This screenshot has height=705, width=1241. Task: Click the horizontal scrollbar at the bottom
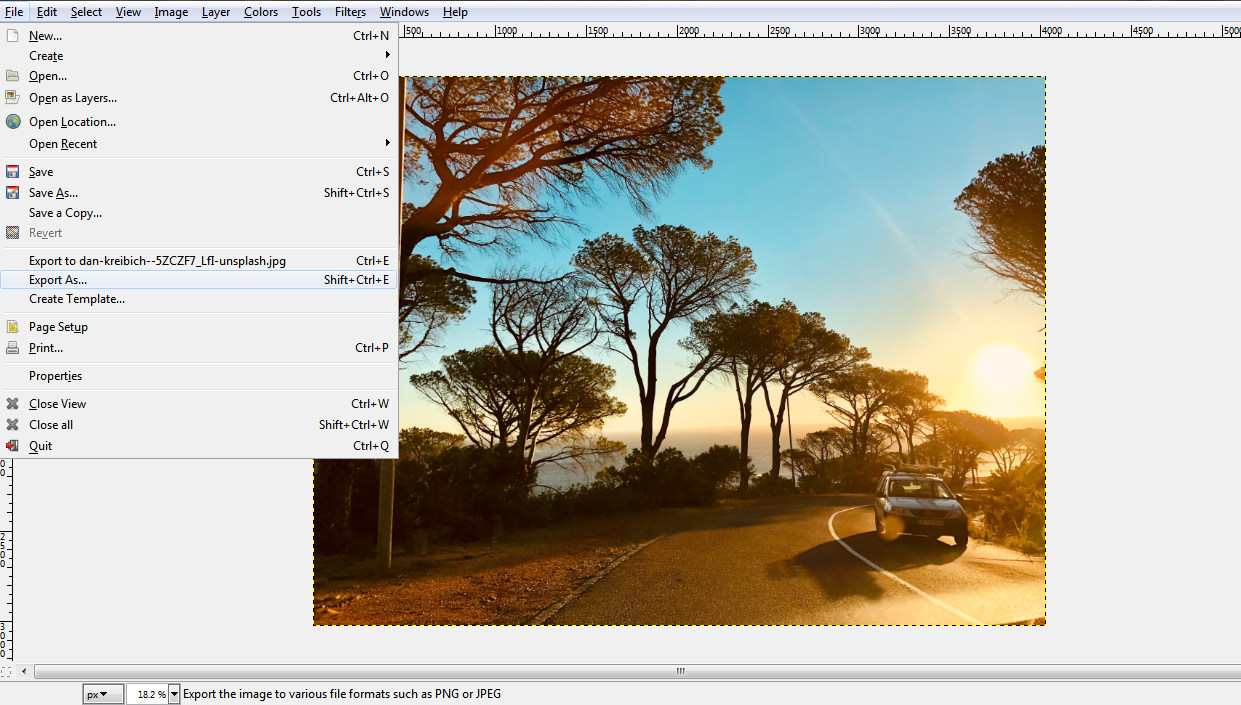(679, 671)
